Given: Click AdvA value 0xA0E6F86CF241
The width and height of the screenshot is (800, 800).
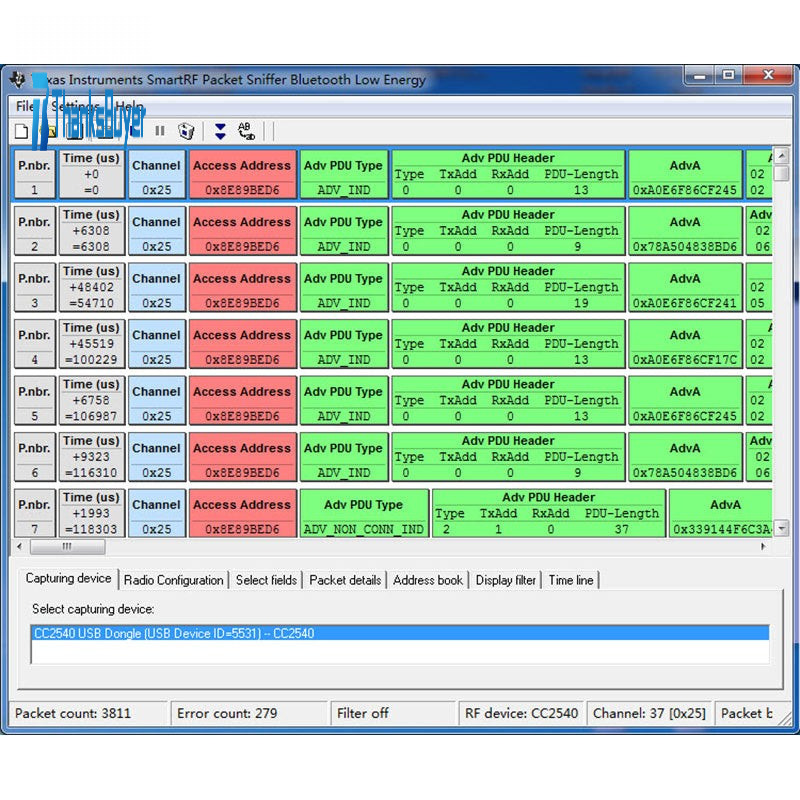Looking at the screenshot, I should coord(685,304).
